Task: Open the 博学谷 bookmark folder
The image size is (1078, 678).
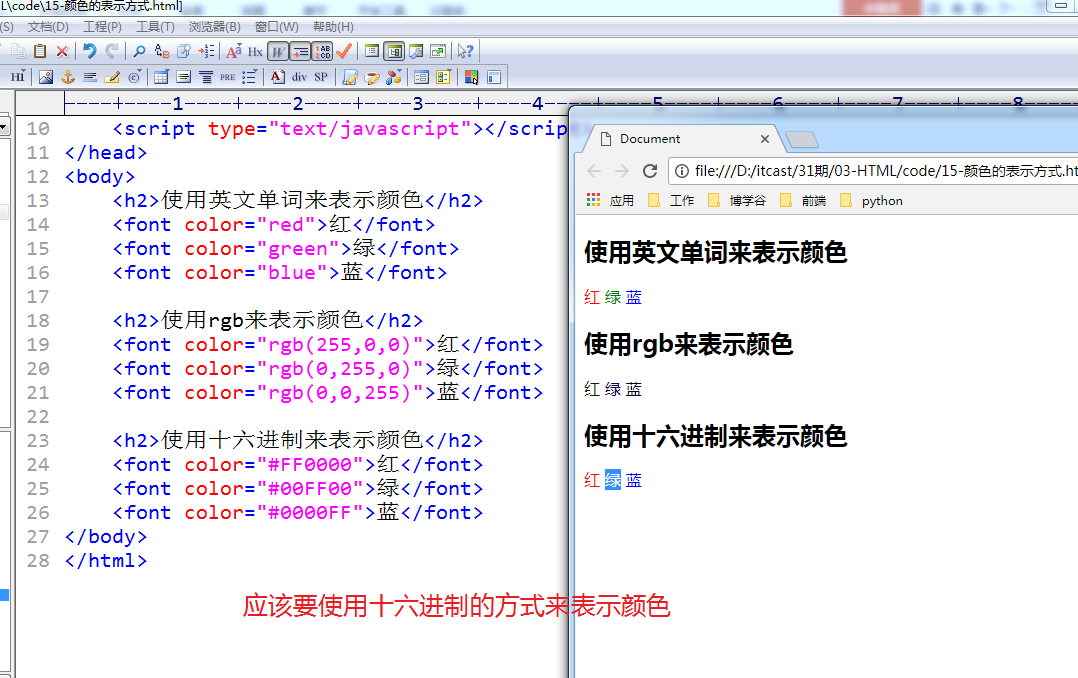Action: 736,201
